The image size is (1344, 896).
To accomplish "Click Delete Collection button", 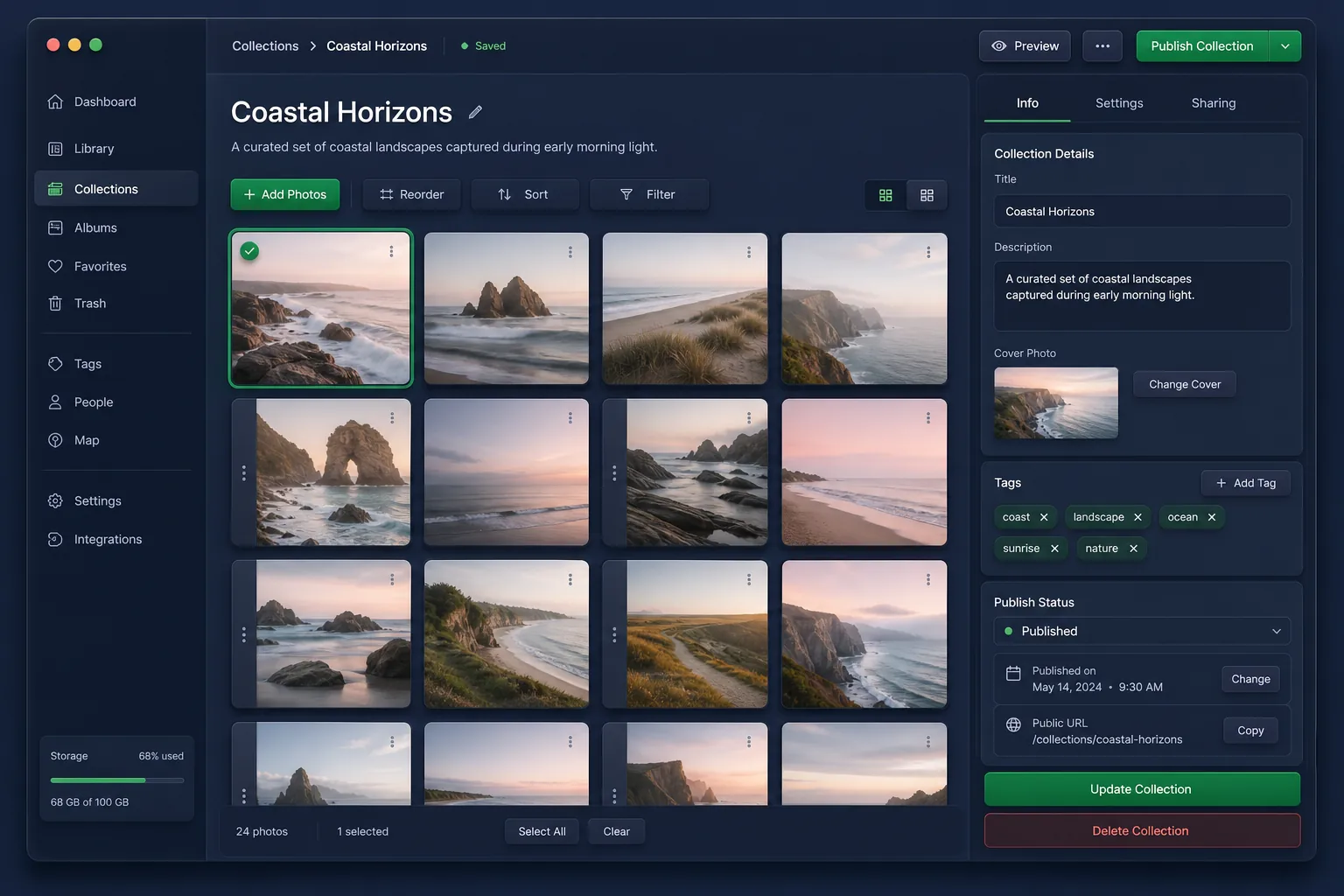I will 1142,830.
